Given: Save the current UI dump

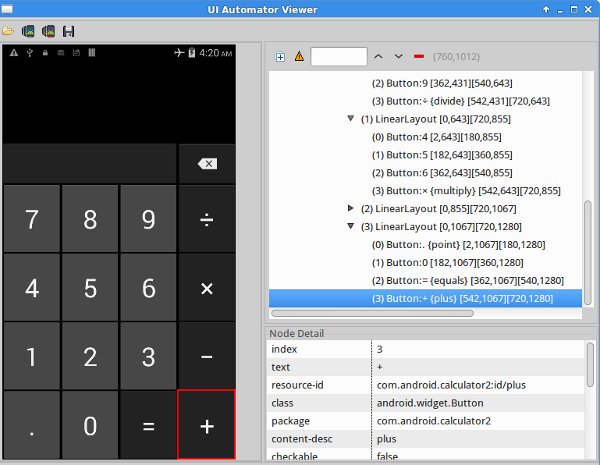Looking at the screenshot, I should point(68,31).
